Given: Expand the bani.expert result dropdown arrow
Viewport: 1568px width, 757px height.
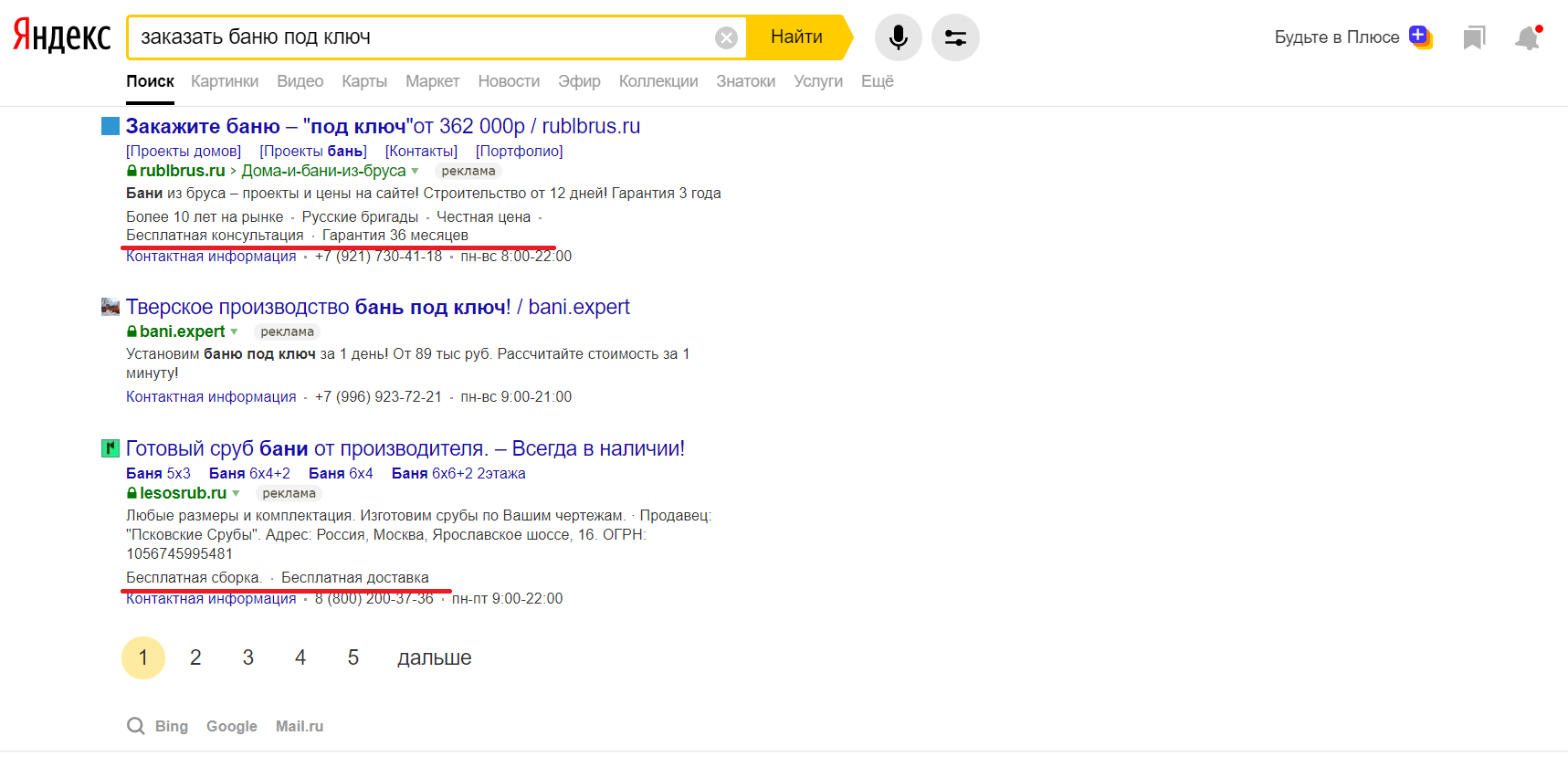Looking at the screenshot, I should point(235,331).
